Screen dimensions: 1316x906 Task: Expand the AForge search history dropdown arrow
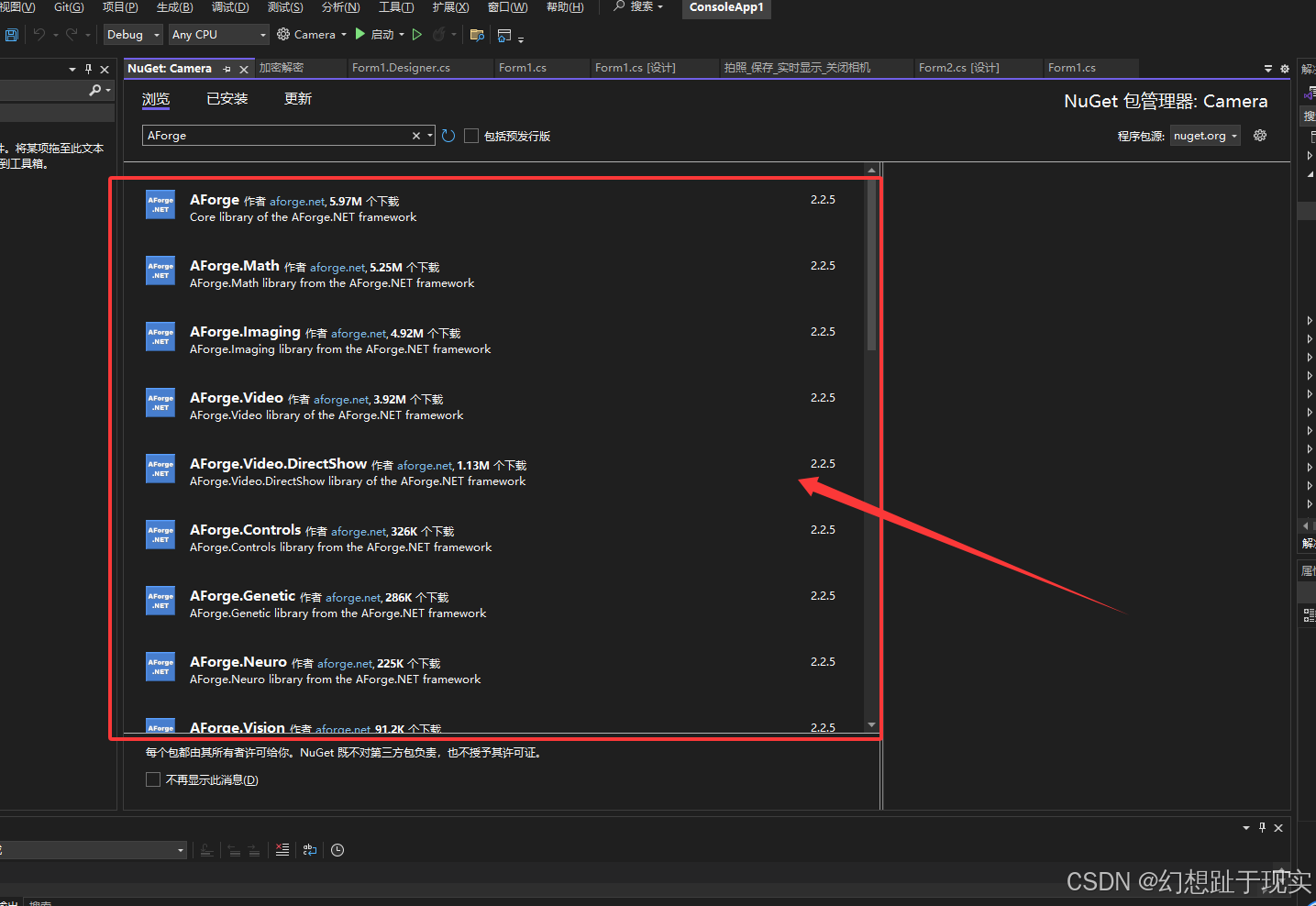pos(430,136)
